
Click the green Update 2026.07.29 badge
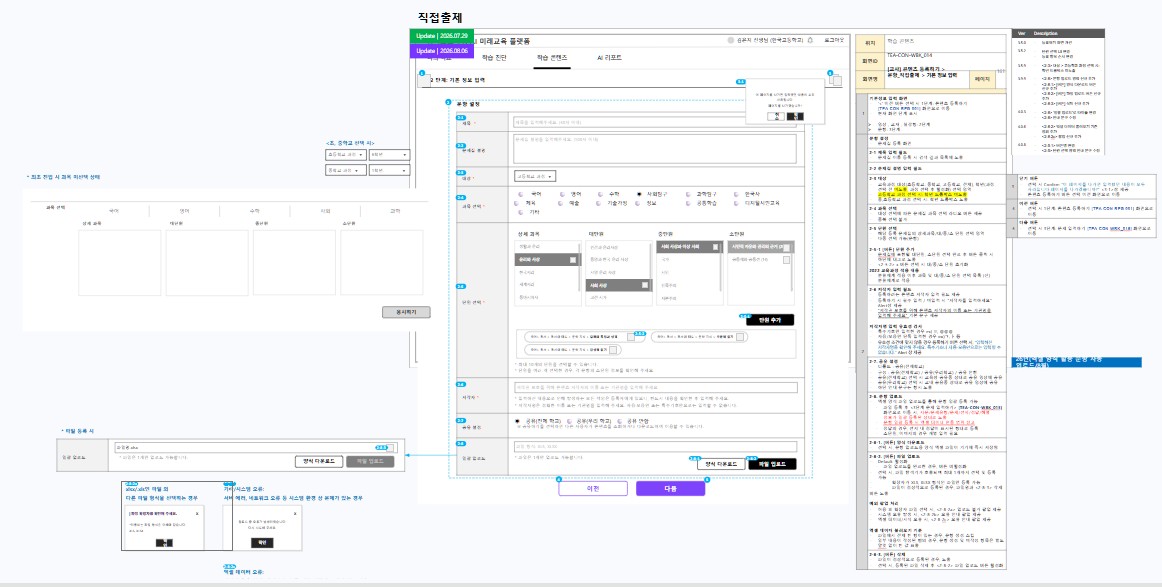click(442, 36)
